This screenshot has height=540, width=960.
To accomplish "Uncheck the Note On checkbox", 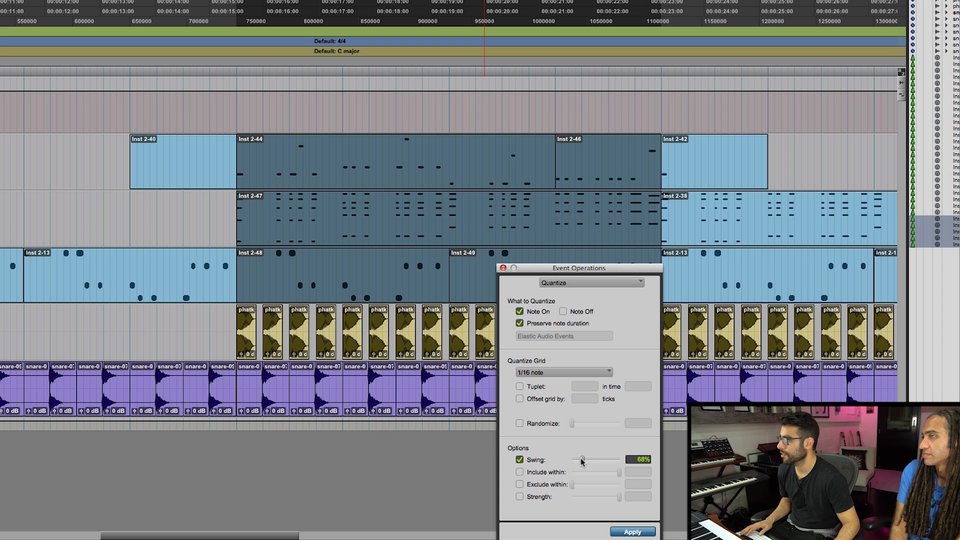I will click(x=519, y=312).
